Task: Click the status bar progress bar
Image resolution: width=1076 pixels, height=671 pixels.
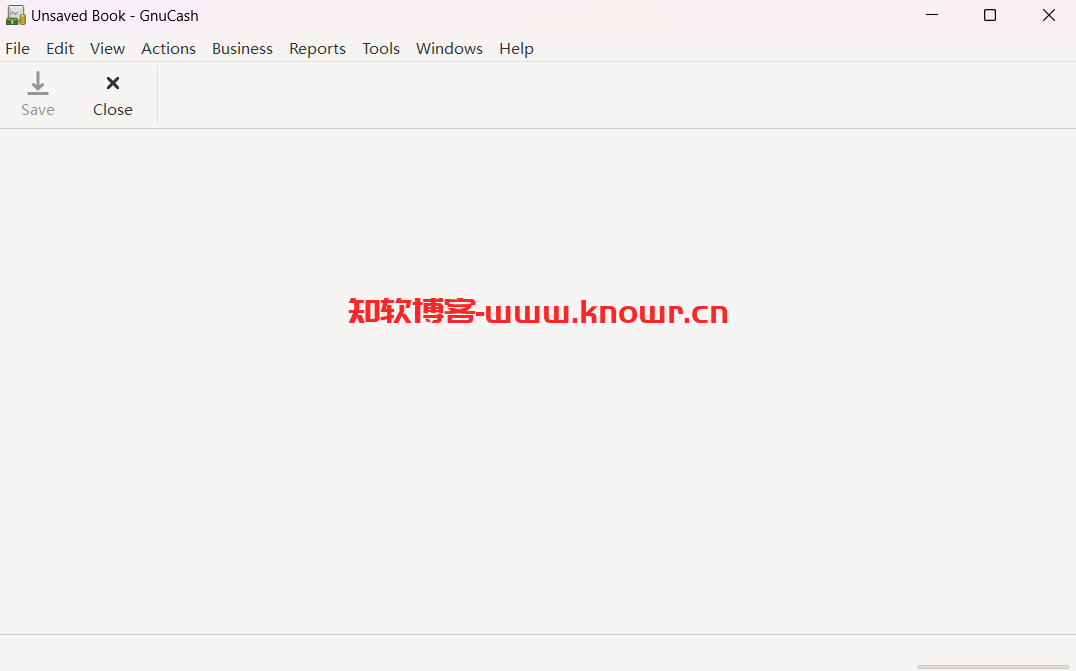Action: 992,666
